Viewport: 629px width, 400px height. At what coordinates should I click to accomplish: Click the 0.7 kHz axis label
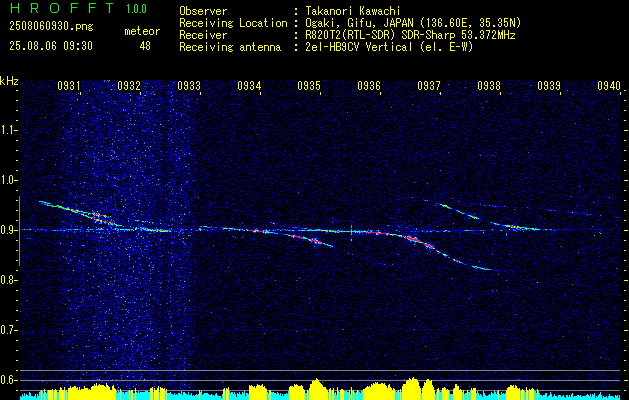point(8,330)
